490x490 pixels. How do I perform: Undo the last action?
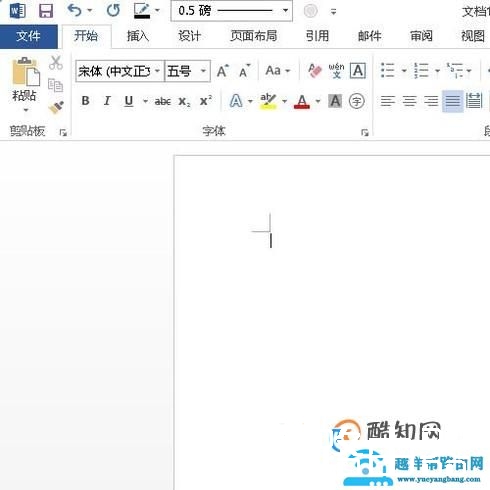pyautogui.click(x=74, y=10)
